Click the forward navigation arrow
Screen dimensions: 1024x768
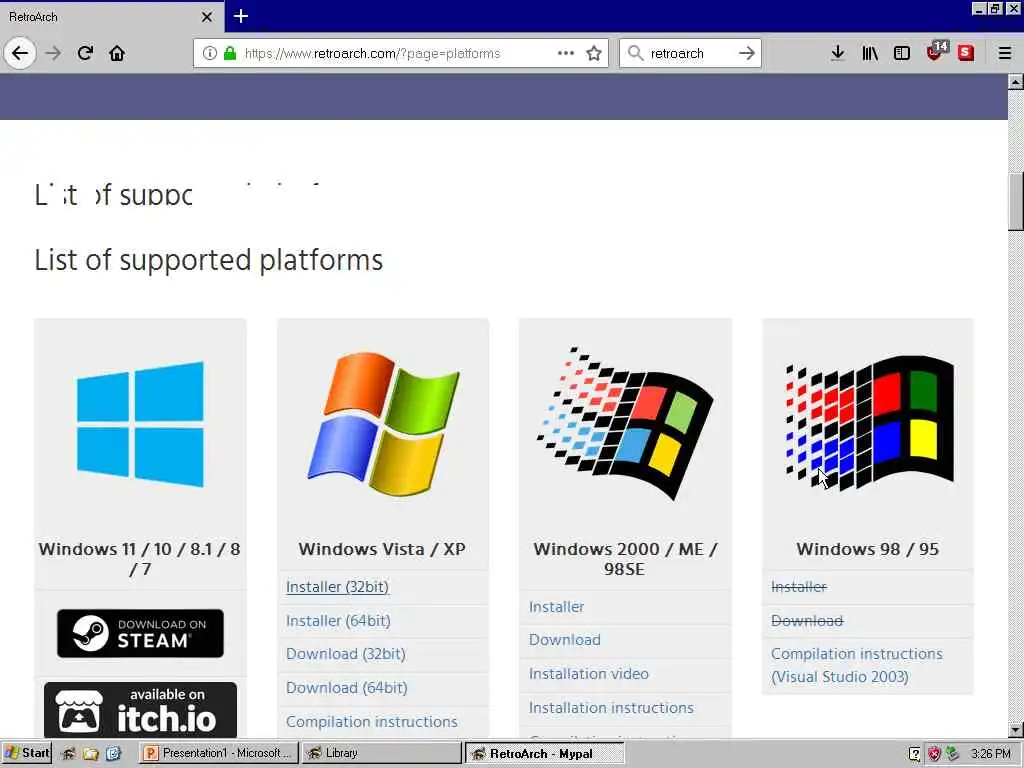coord(54,53)
